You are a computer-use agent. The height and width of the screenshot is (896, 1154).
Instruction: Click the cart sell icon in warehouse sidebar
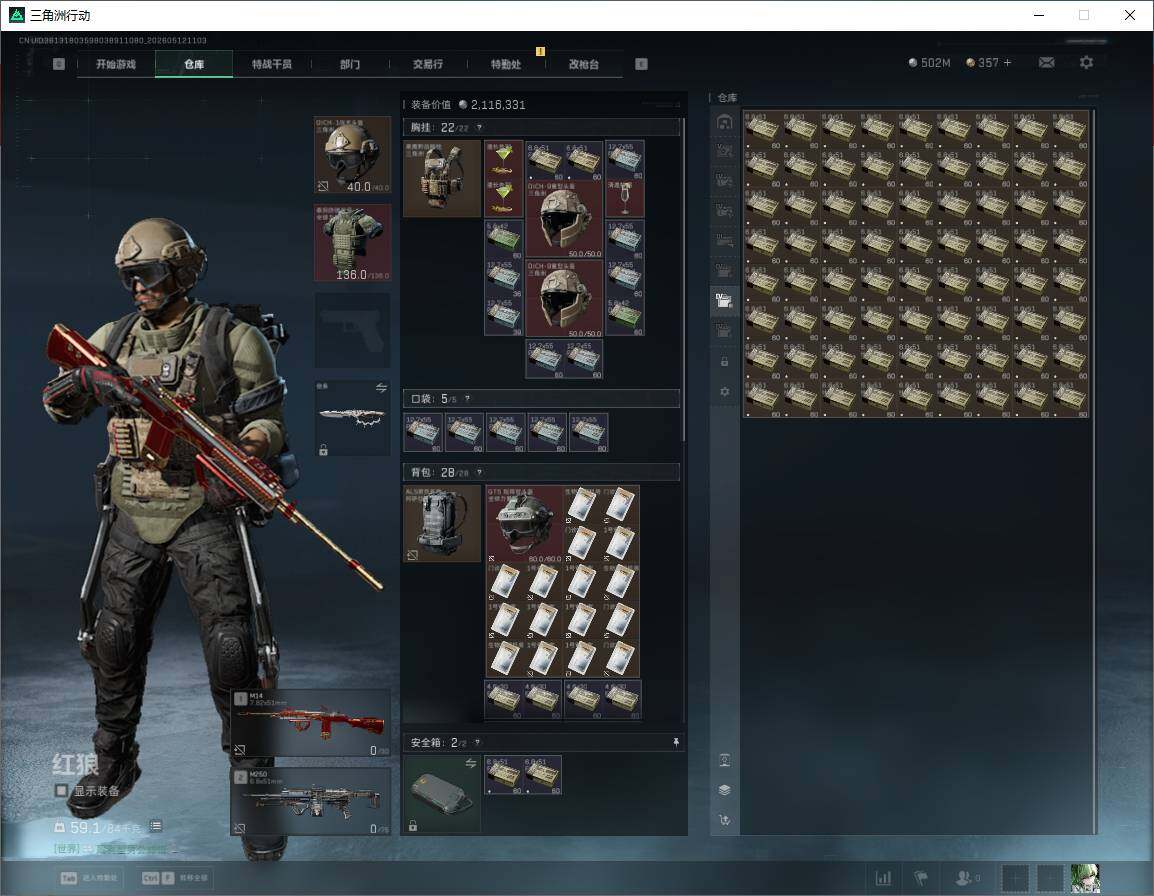point(724,819)
